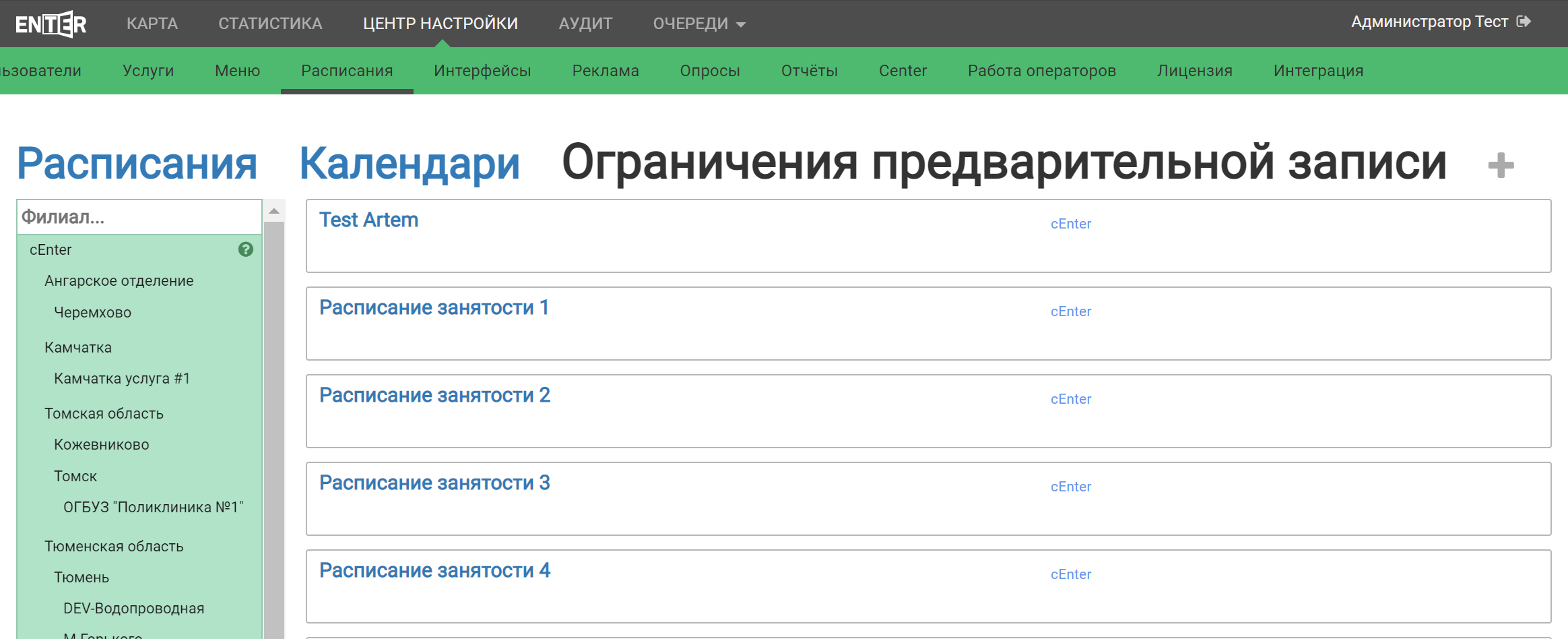1568x639 pixels.
Task: Select DEV-Водопроводная branch
Action: point(133,609)
